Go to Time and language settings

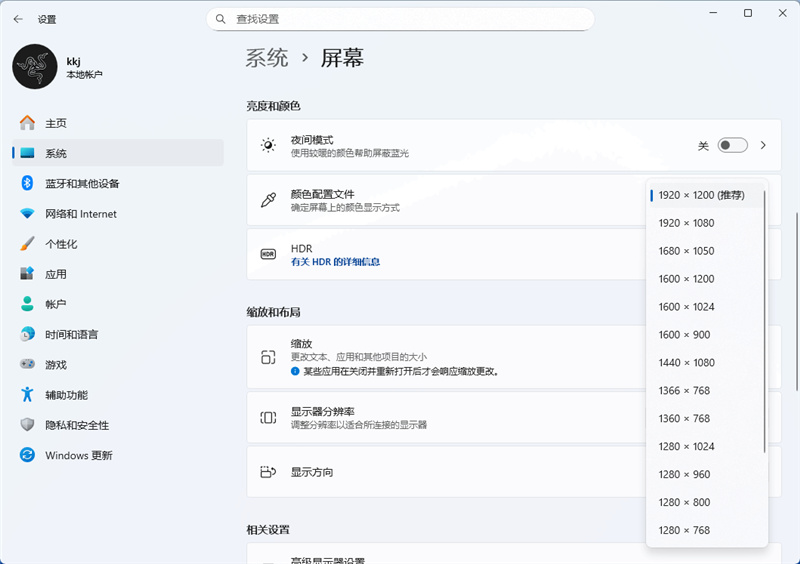pos(71,334)
